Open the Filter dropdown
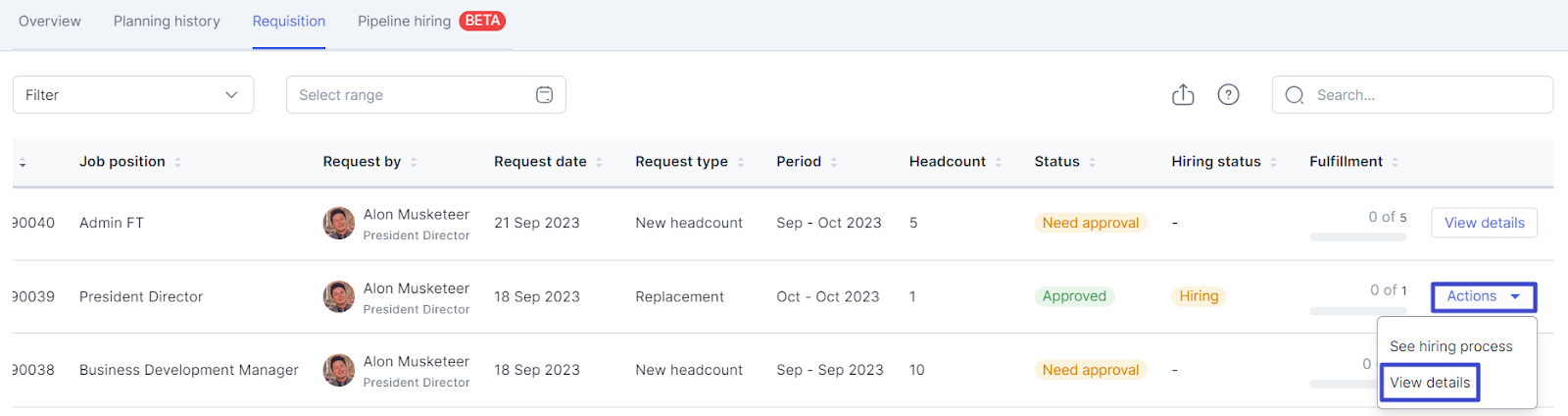Screen dimensions: 1568x416 pyautogui.click(x=133, y=95)
